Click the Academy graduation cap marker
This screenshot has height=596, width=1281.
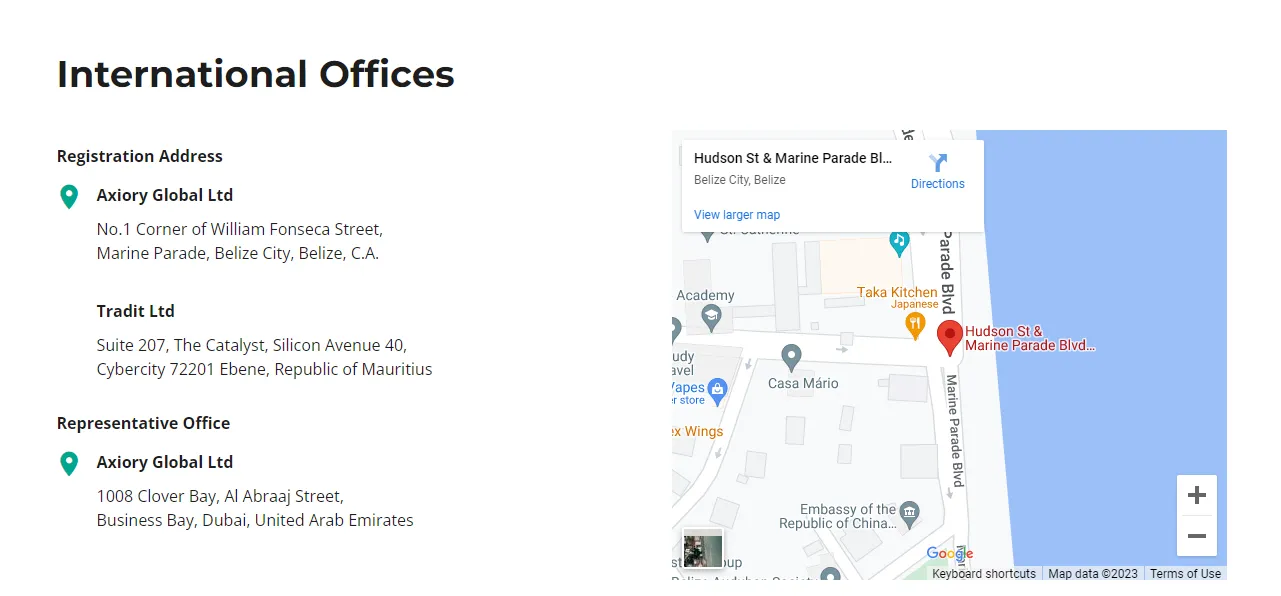coord(711,319)
